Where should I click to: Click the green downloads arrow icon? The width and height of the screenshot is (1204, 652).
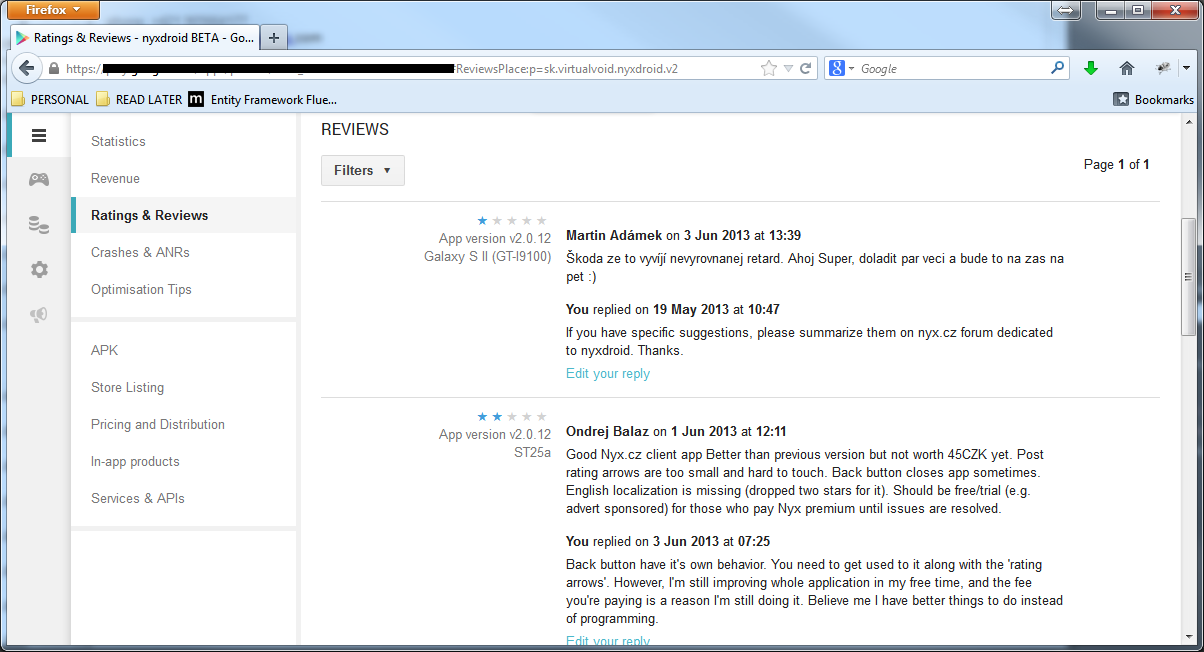point(1091,68)
